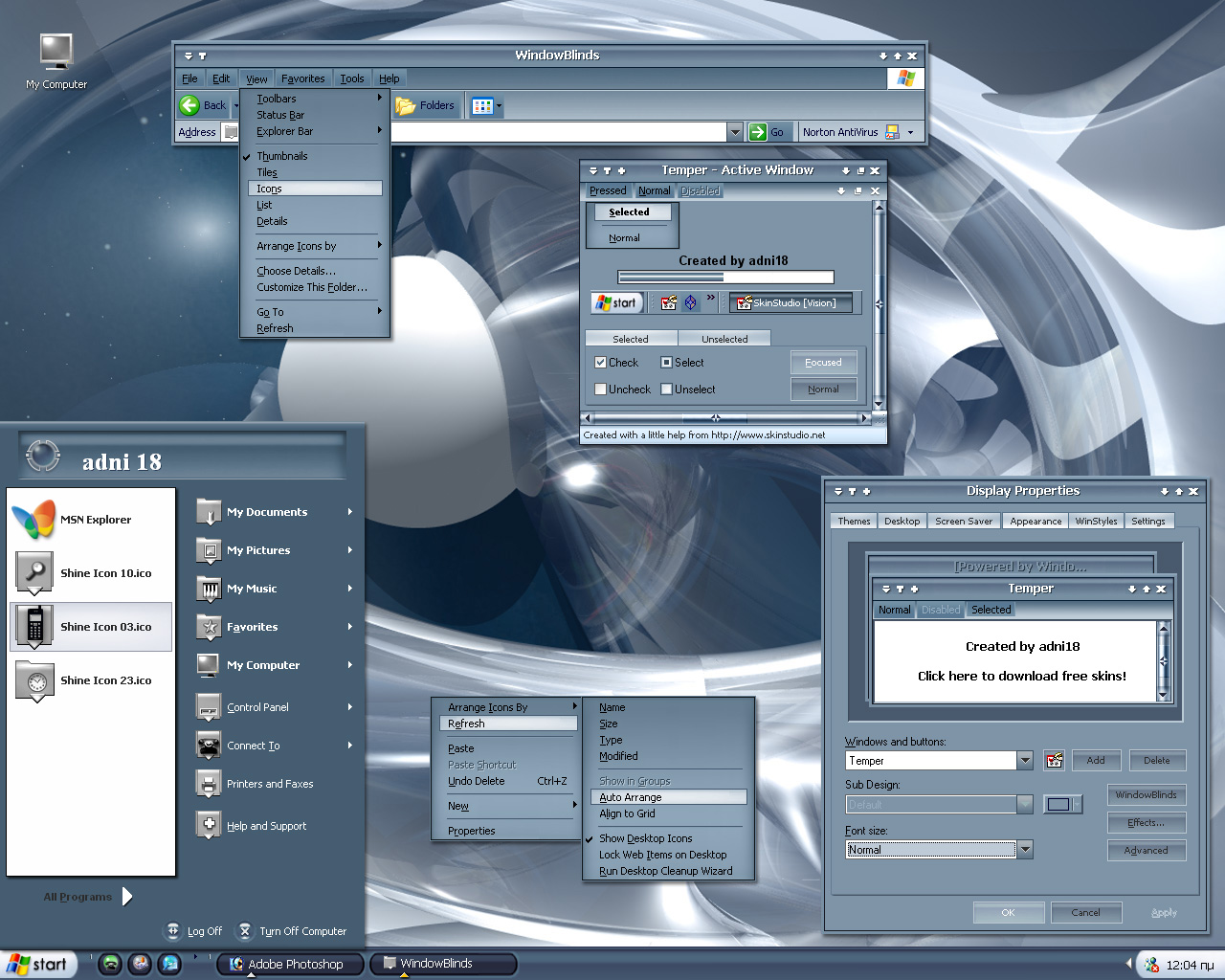Open the Tools menu
The height and width of the screenshot is (980, 1225).
(x=352, y=78)
